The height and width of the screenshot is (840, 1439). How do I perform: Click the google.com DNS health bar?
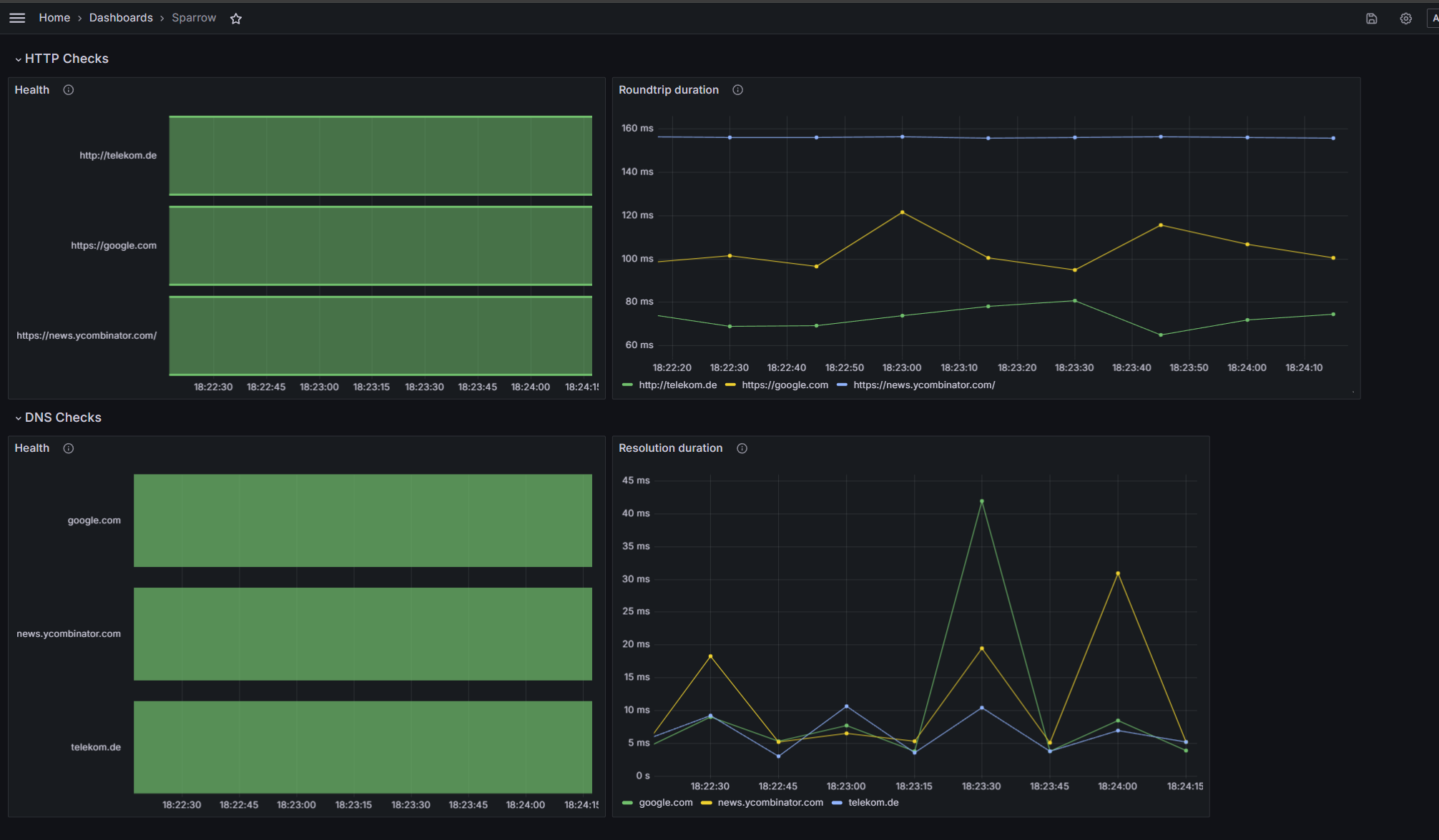(363, 520)
